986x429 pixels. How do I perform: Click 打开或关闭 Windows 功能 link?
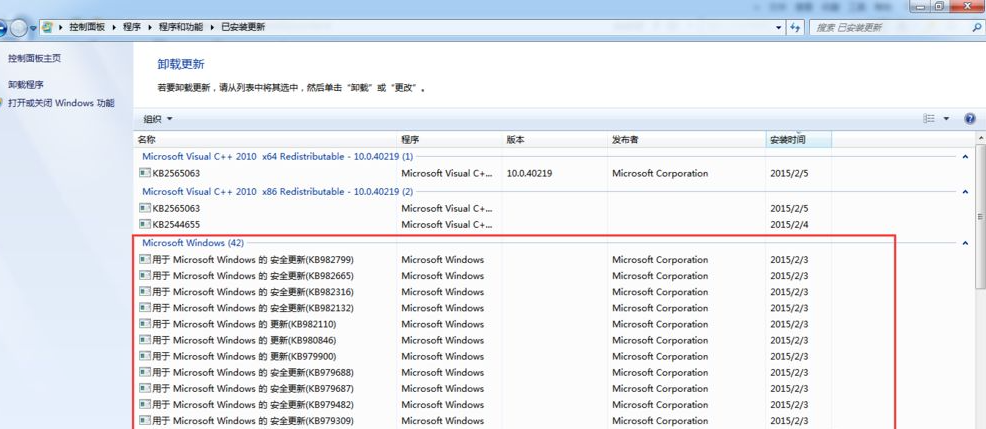pos(61,103)
